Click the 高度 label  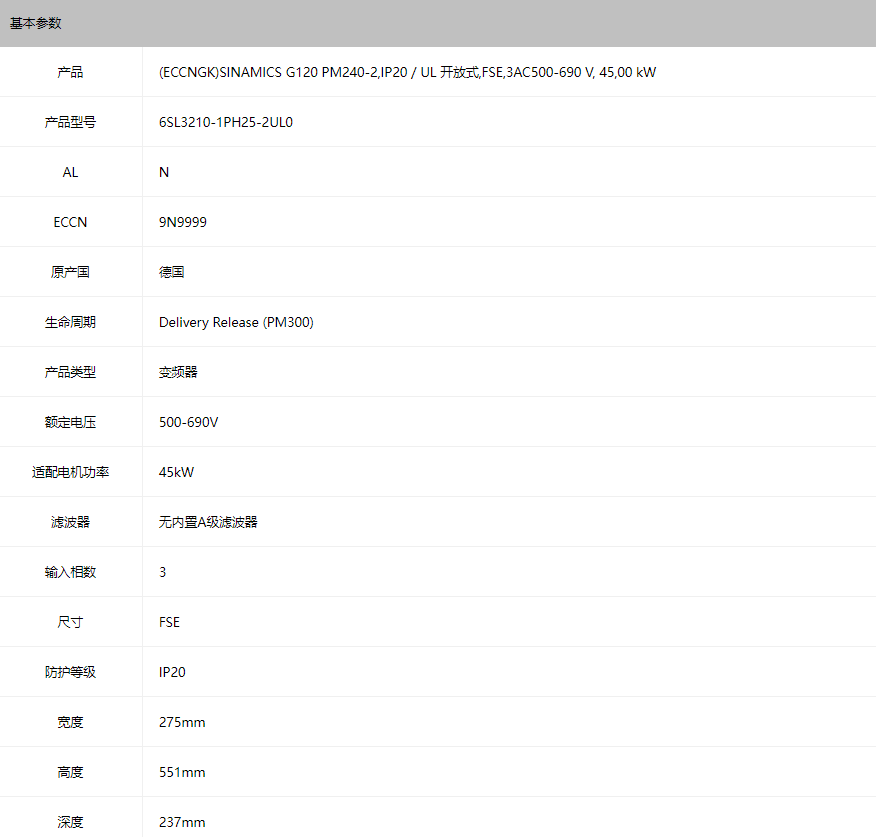(70, 772)
